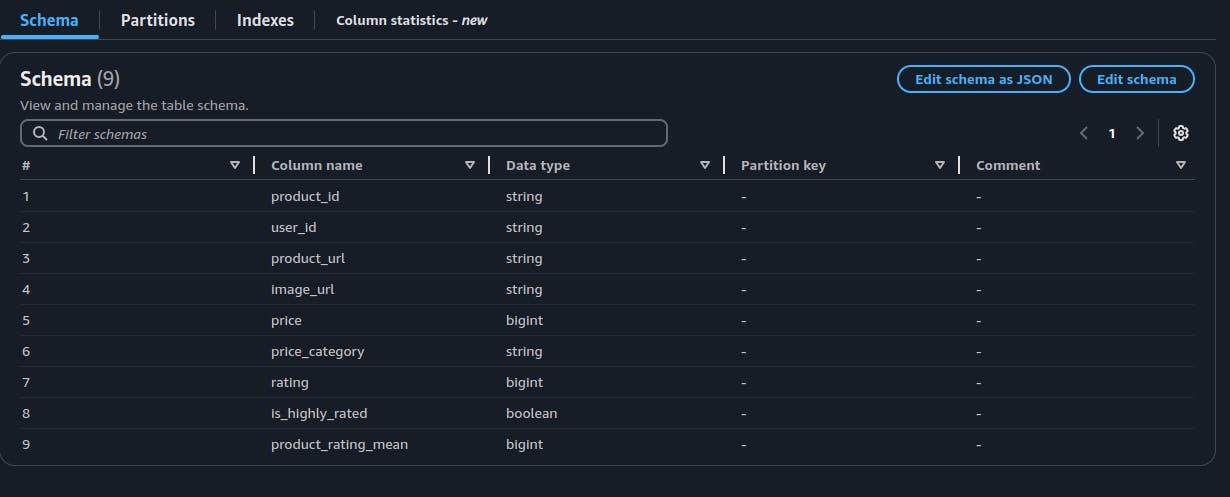Viewport: 1230px width, 497px height.
Task: Go to next page arrow
Action: coord(1139,133)
